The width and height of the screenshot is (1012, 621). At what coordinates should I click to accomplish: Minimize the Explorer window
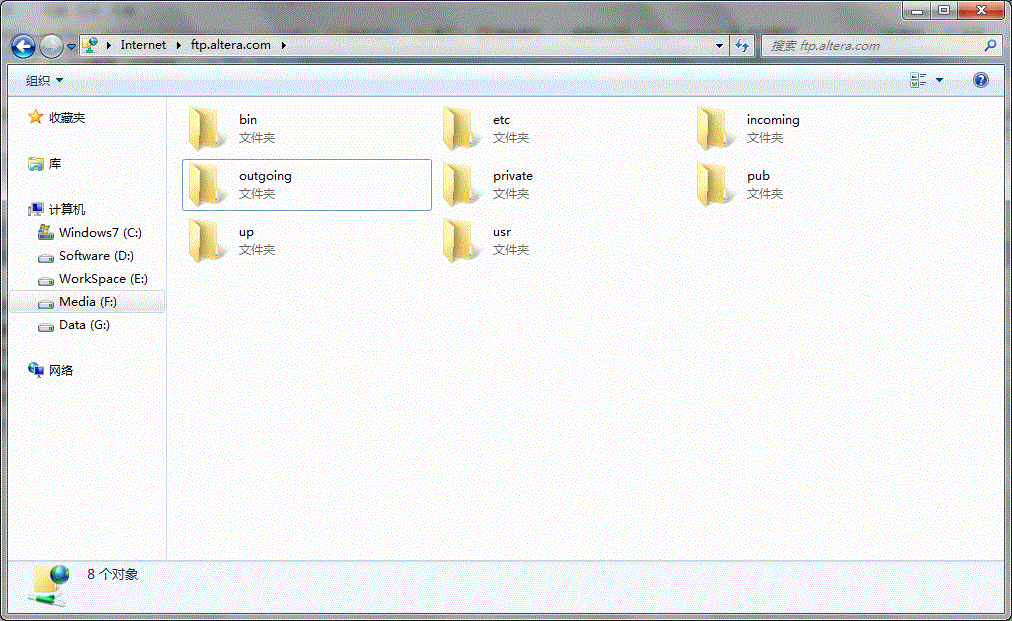coord(917,10)
